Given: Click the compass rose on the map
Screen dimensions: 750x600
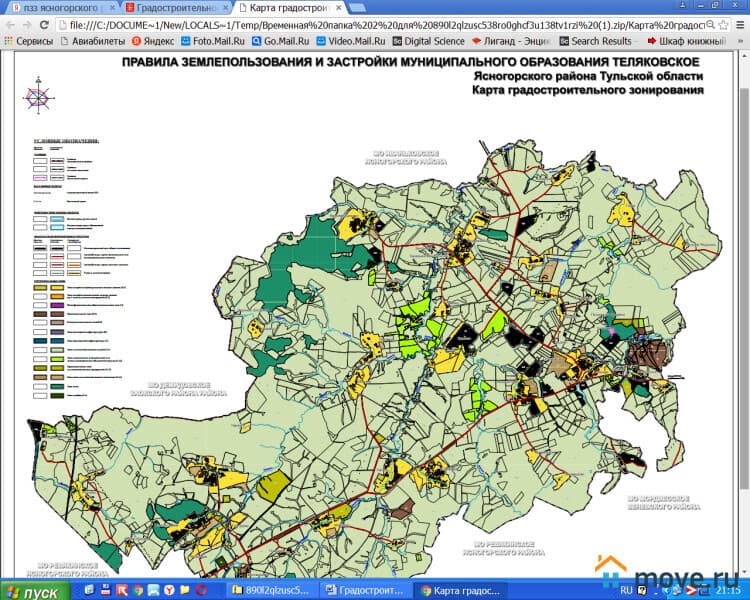Looking at the screenshot, I should [x=38, y=98].
